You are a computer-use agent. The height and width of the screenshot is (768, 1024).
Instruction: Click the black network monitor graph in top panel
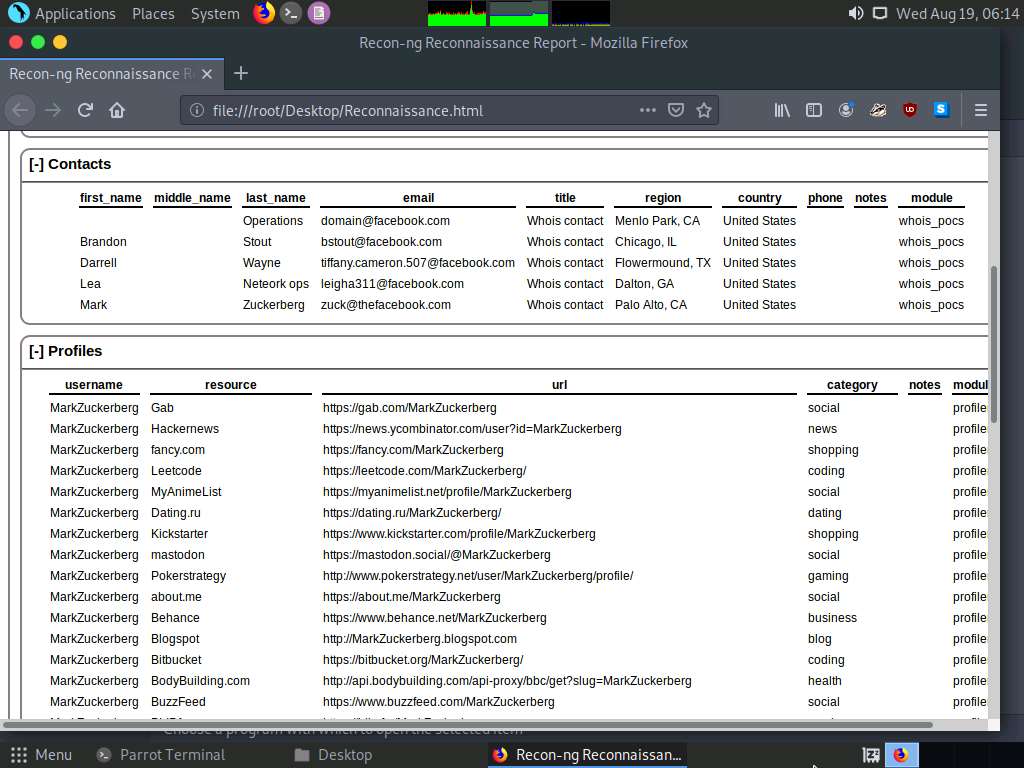(581, 13)
